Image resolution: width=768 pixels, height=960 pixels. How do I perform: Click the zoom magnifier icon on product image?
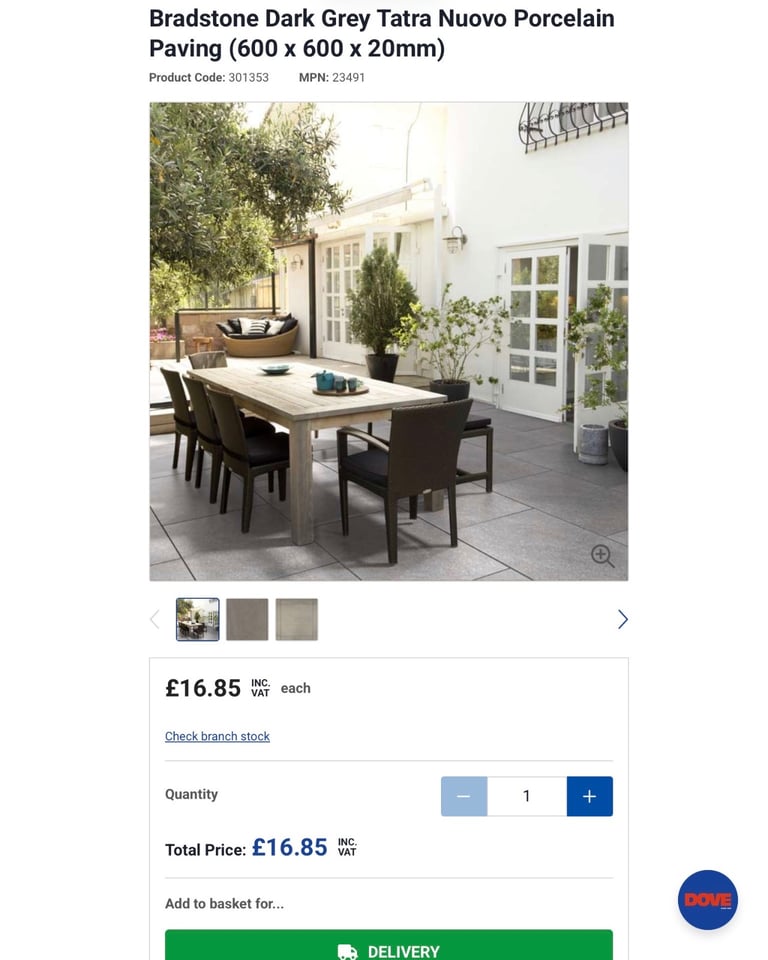coord(602,556)
